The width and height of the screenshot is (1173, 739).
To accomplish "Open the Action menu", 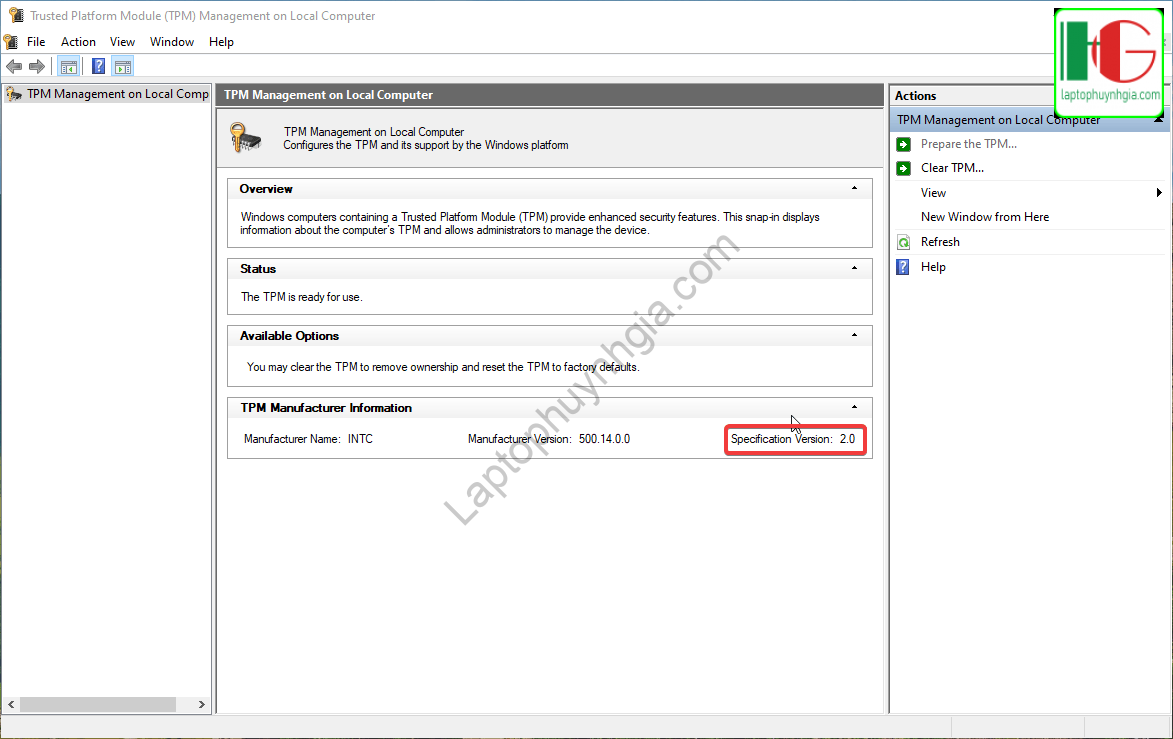I will point(78,42).
